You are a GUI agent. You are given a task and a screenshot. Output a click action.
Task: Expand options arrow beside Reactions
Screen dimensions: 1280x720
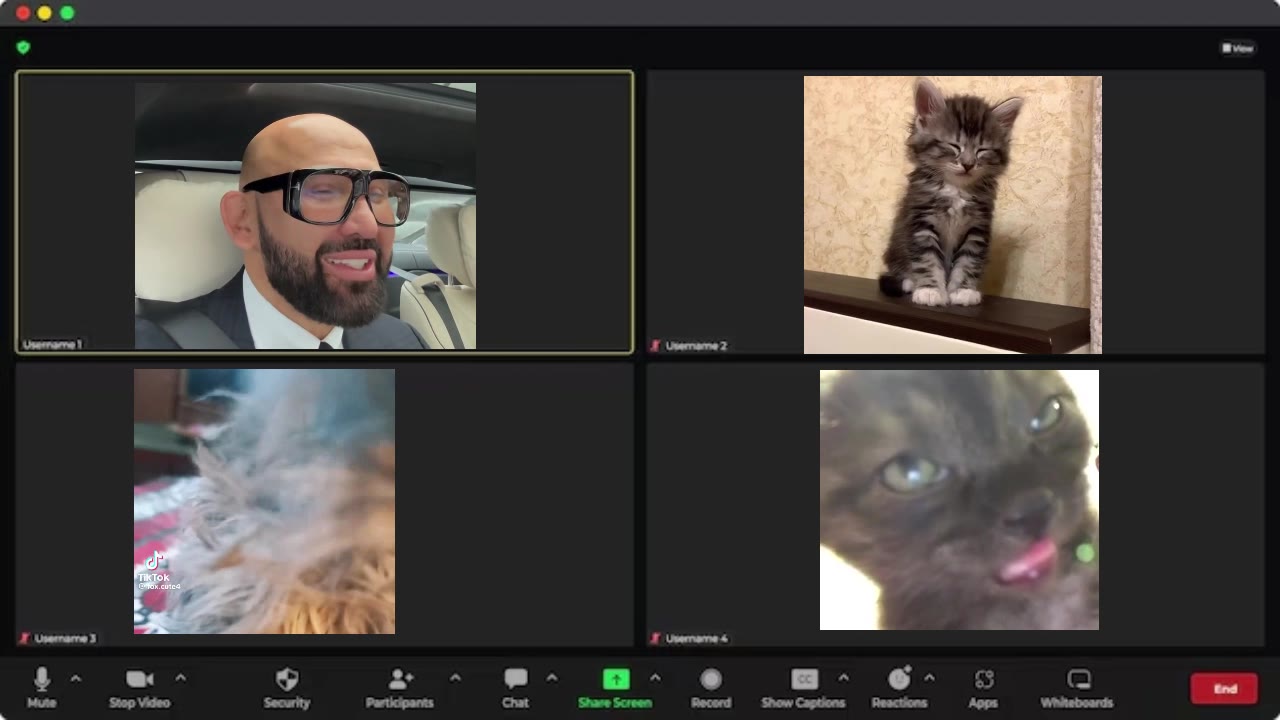coord(929,679)
